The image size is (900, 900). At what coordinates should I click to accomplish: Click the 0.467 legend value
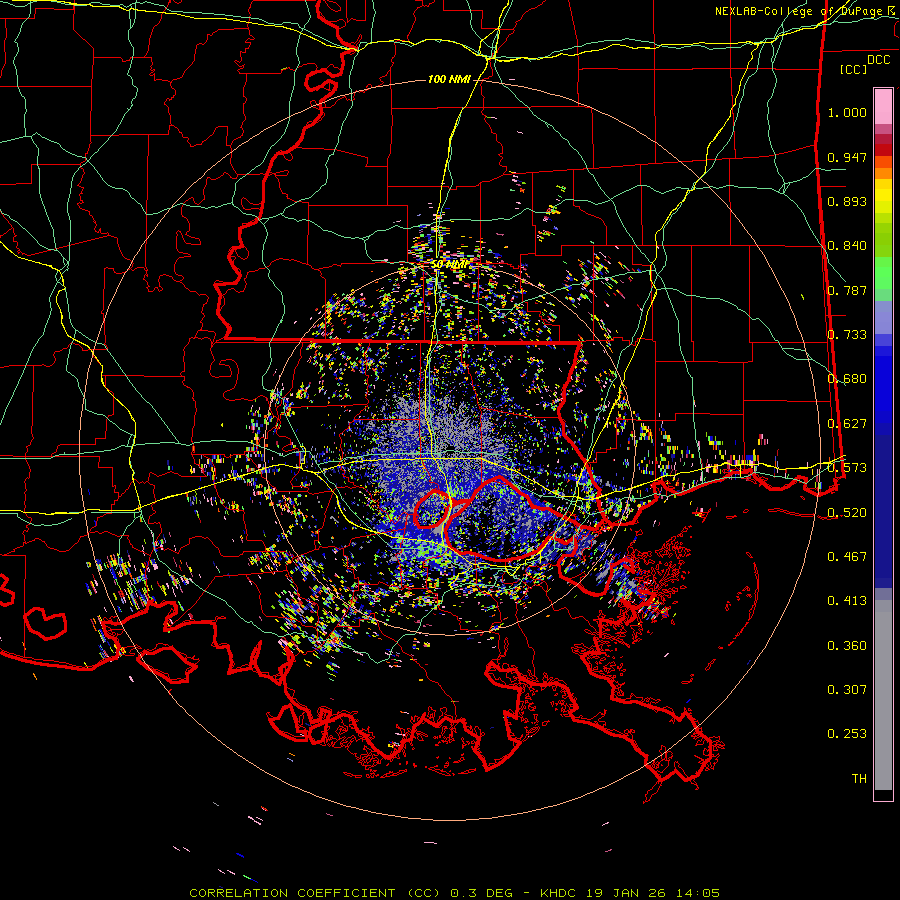(x=847, y=557)
